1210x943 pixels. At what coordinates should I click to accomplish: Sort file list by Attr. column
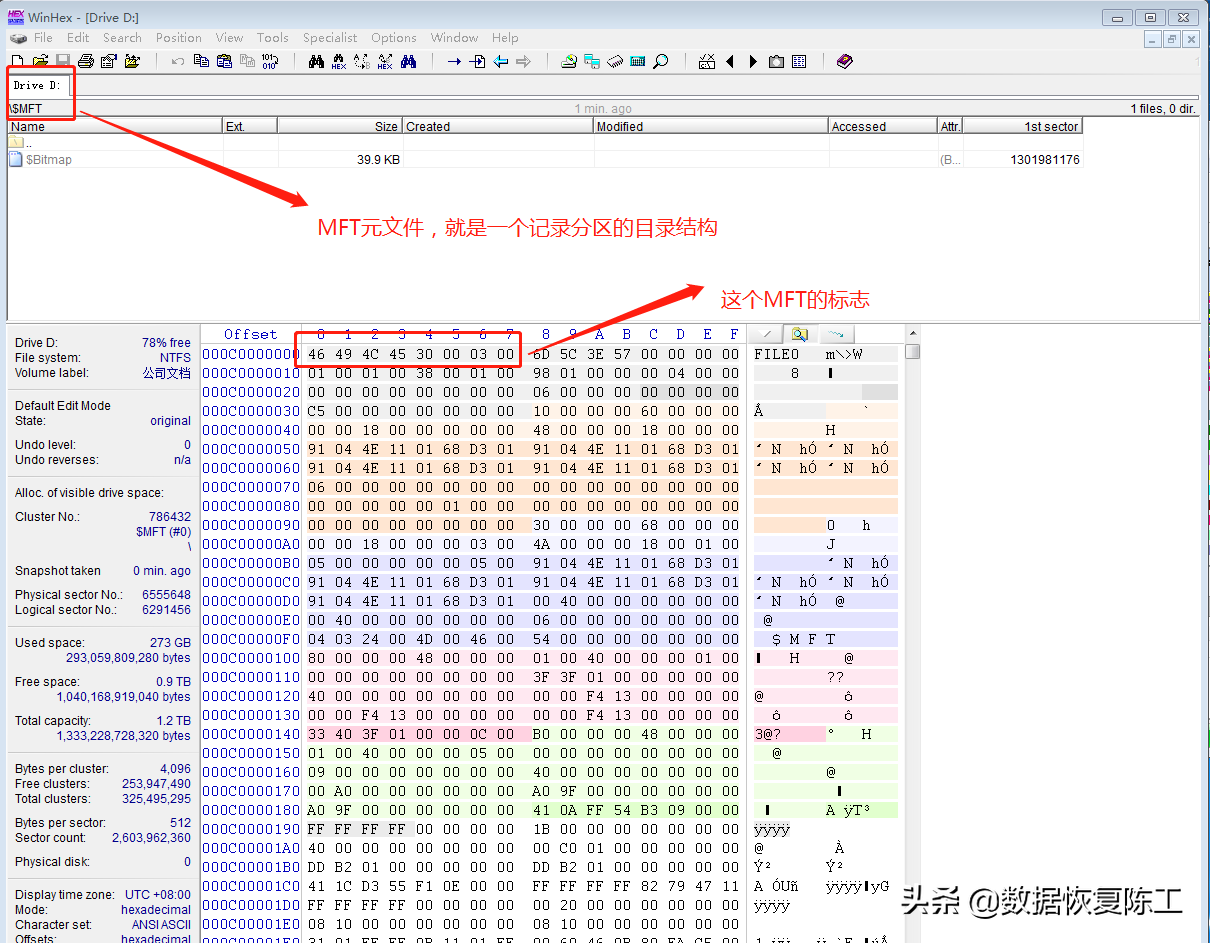[x=950, y=126]
